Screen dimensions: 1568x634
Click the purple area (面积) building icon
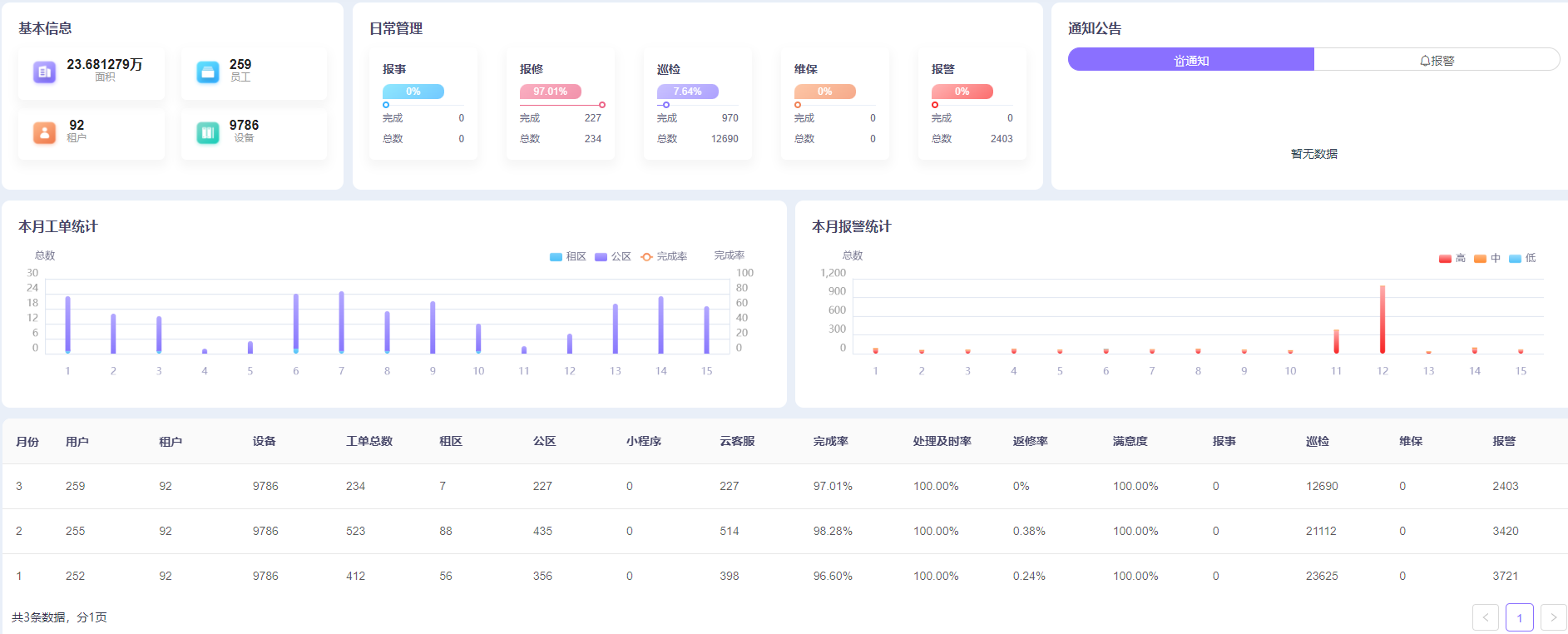tap(45, 72)
